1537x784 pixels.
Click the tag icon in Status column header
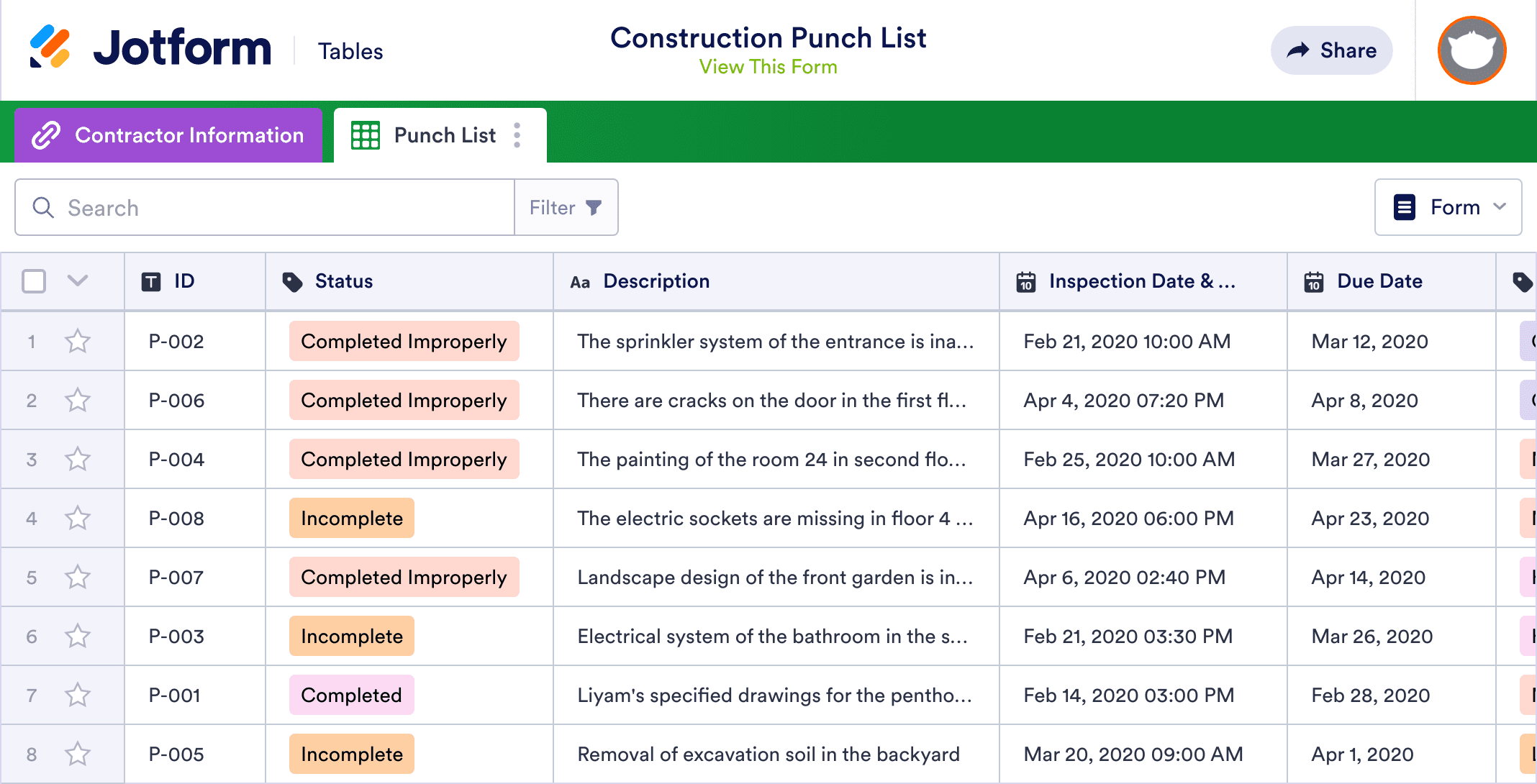(292, 281)
